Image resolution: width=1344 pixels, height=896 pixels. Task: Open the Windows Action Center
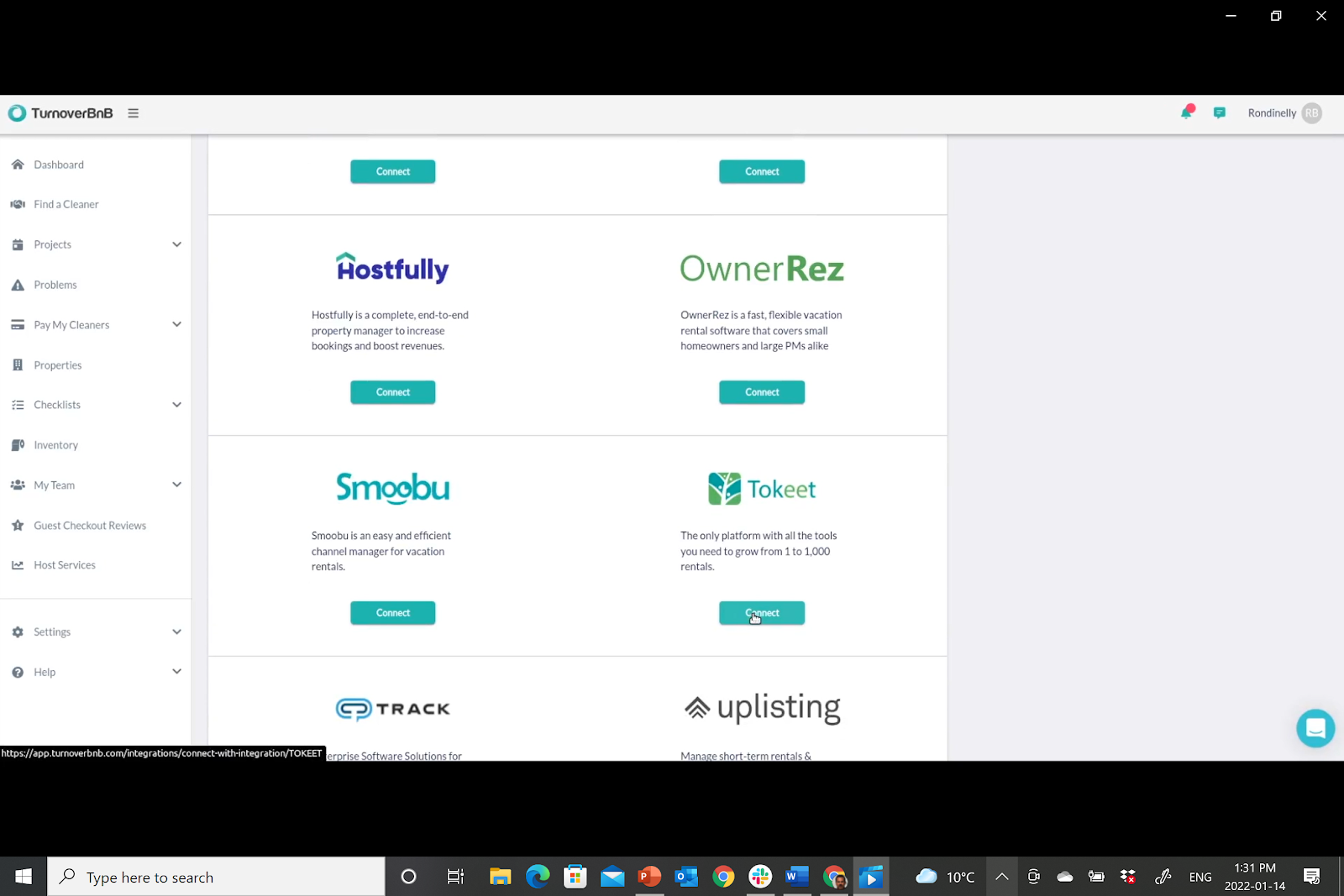pyautogui.click(x=1311, y=877)
